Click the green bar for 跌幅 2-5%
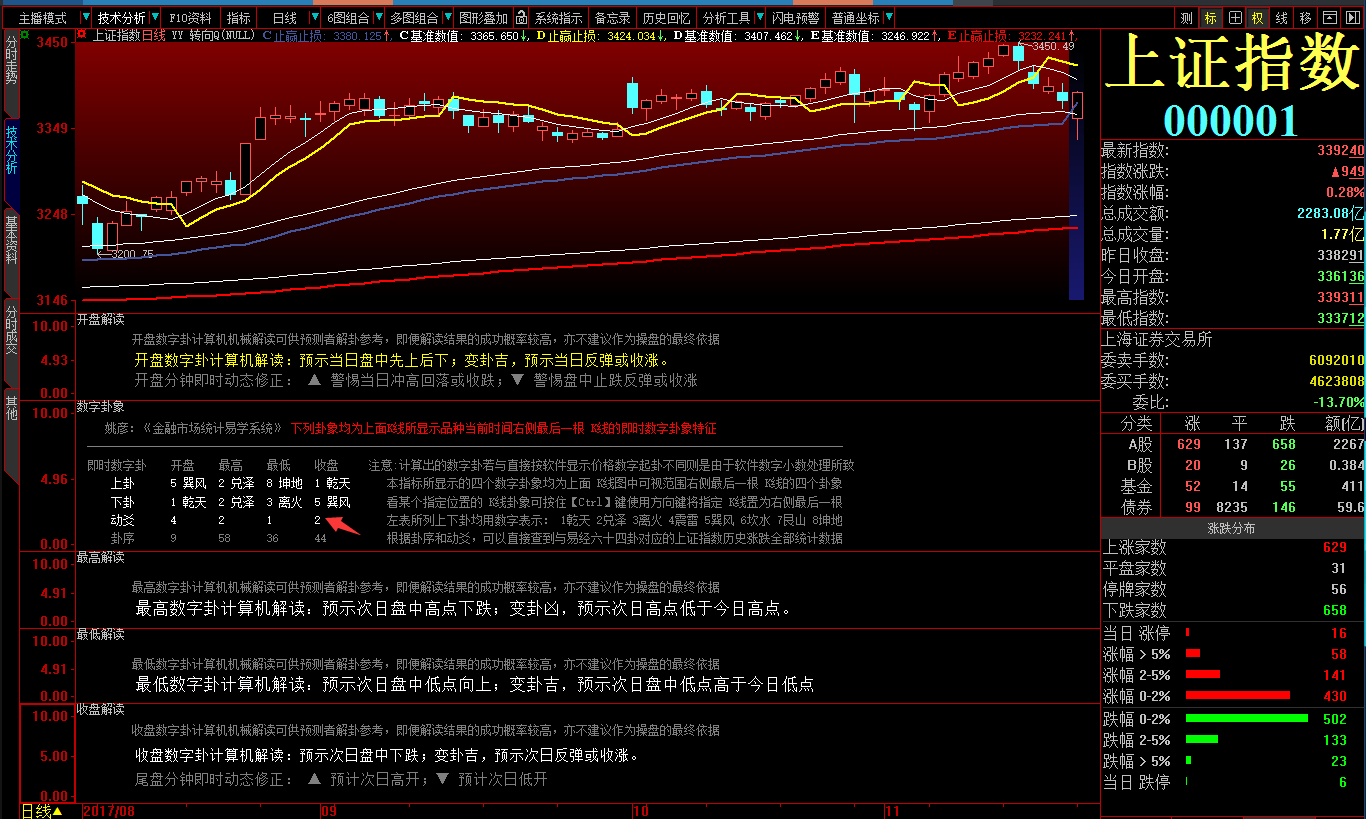 click(1201, 740)
